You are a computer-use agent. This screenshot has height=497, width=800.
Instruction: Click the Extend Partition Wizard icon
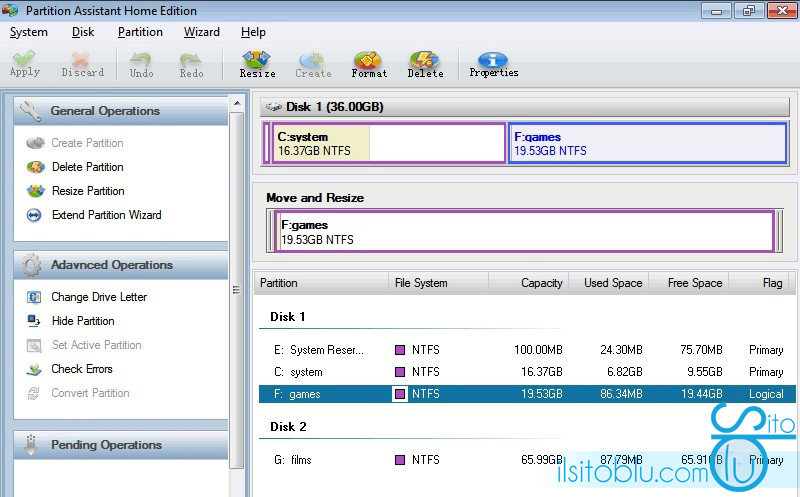34,215
